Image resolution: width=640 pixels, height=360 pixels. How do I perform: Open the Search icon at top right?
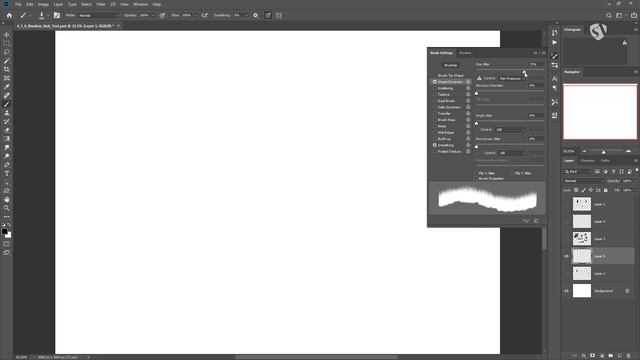click(x=609, y=16)
